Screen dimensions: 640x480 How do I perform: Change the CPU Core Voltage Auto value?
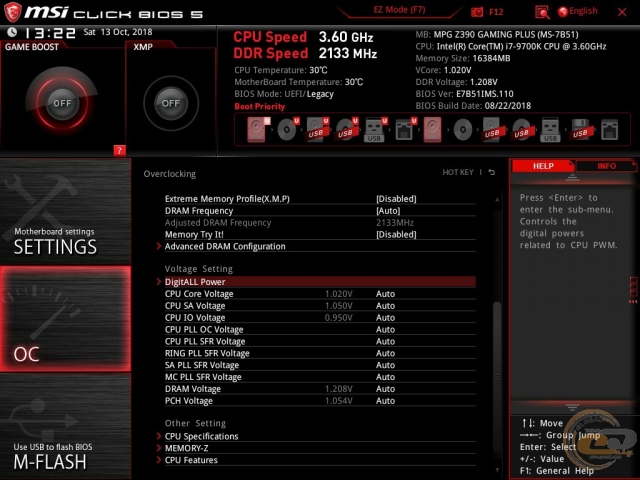385,293
